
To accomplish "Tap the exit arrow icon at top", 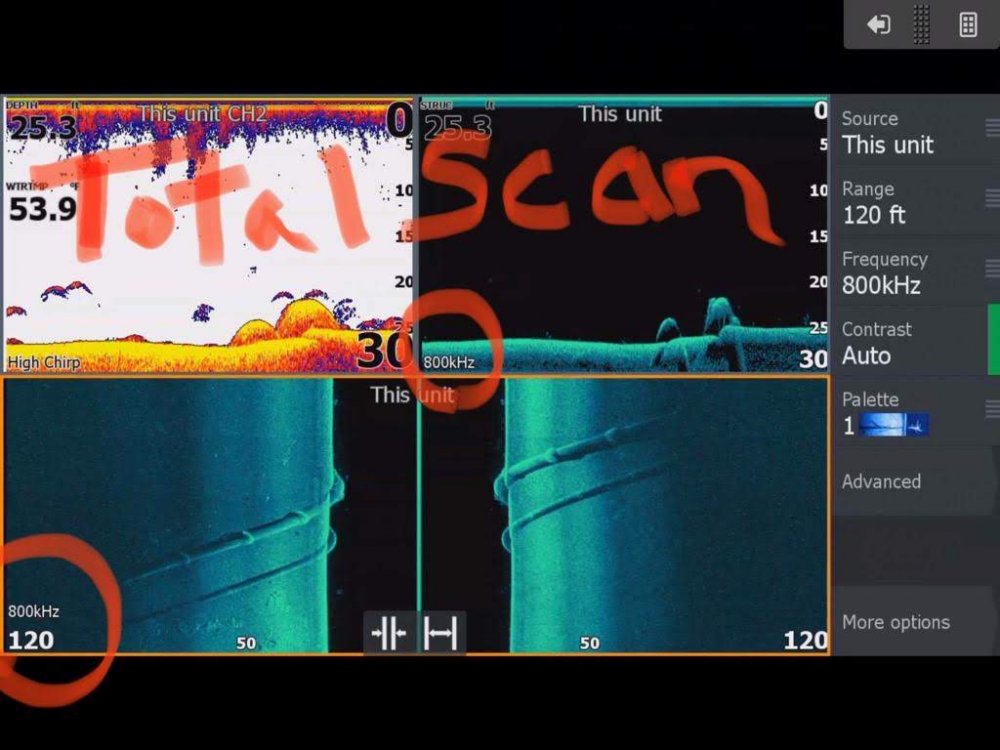I will pos(879,25).
